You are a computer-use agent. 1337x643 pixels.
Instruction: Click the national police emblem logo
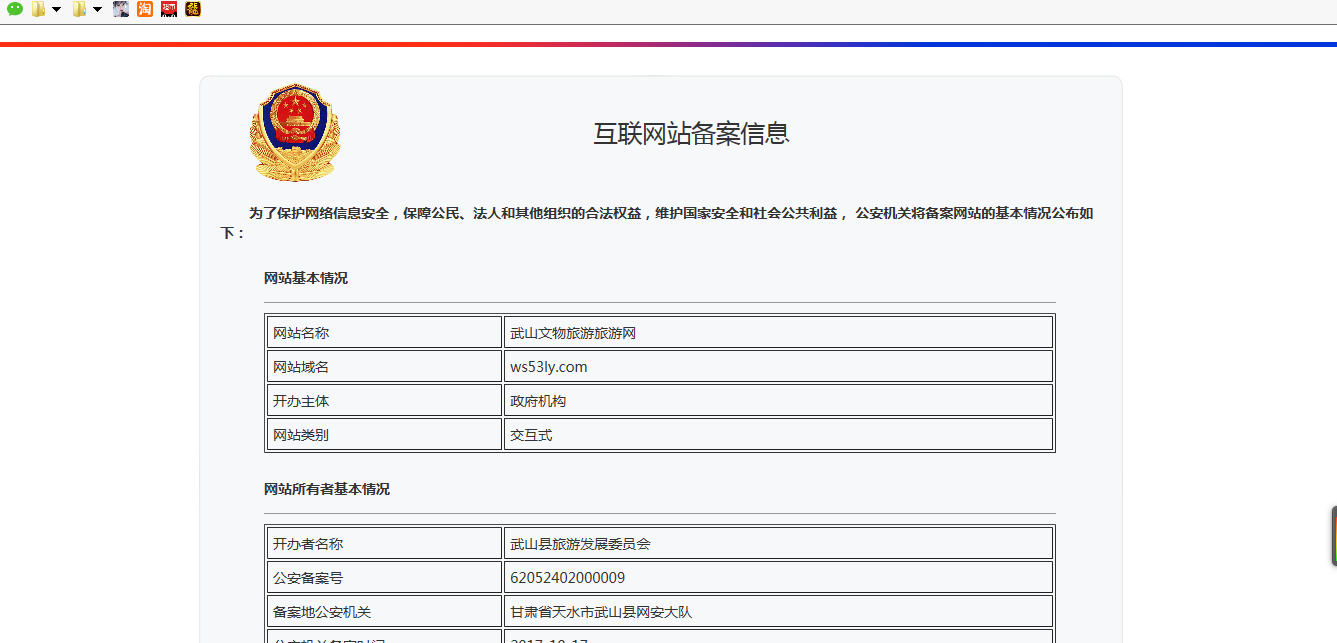(x=295, y=132)
